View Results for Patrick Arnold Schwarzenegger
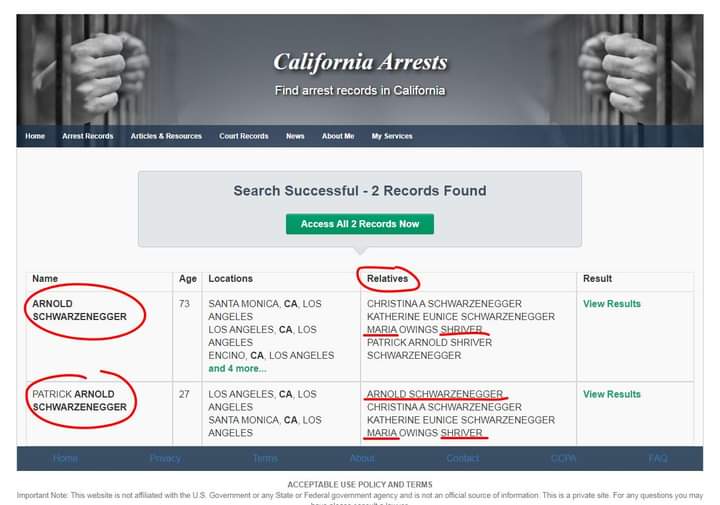This screenshot has height=505, width=720. point(612,394)
